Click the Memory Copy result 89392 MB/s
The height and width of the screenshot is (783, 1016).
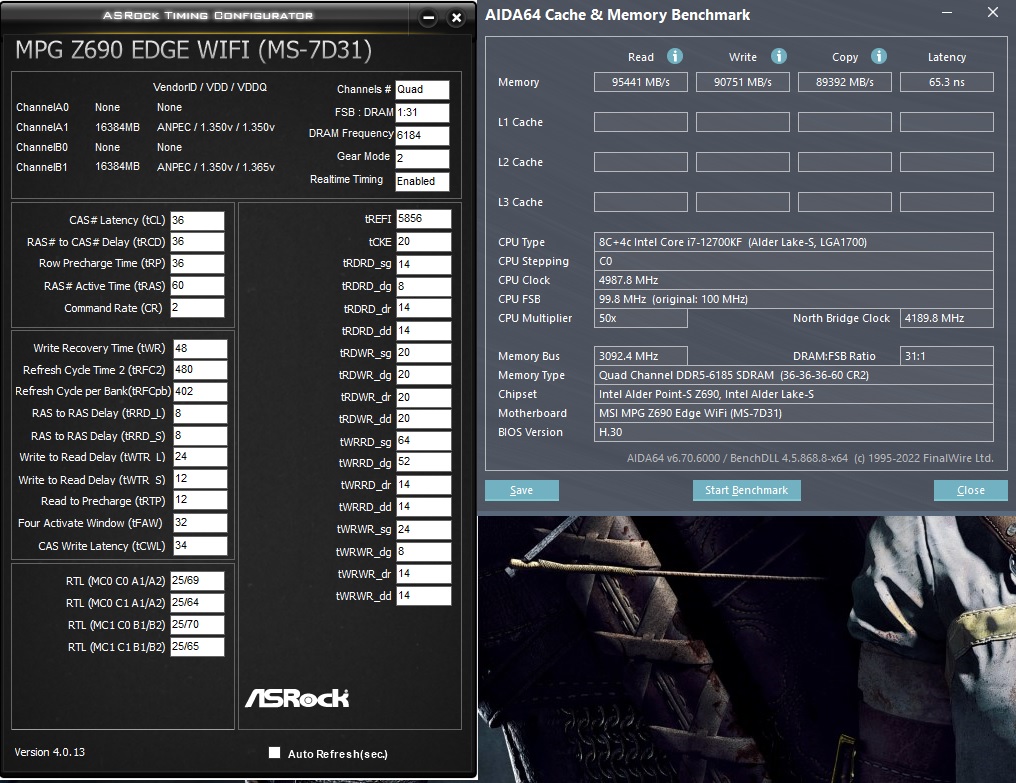pyautogui.click(x=845, y=82)
